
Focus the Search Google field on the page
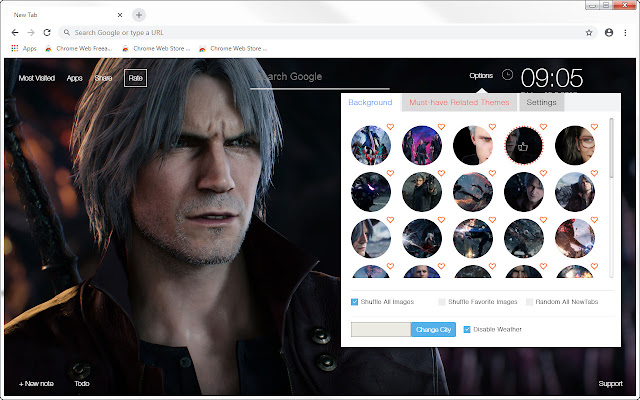(320, 77)
